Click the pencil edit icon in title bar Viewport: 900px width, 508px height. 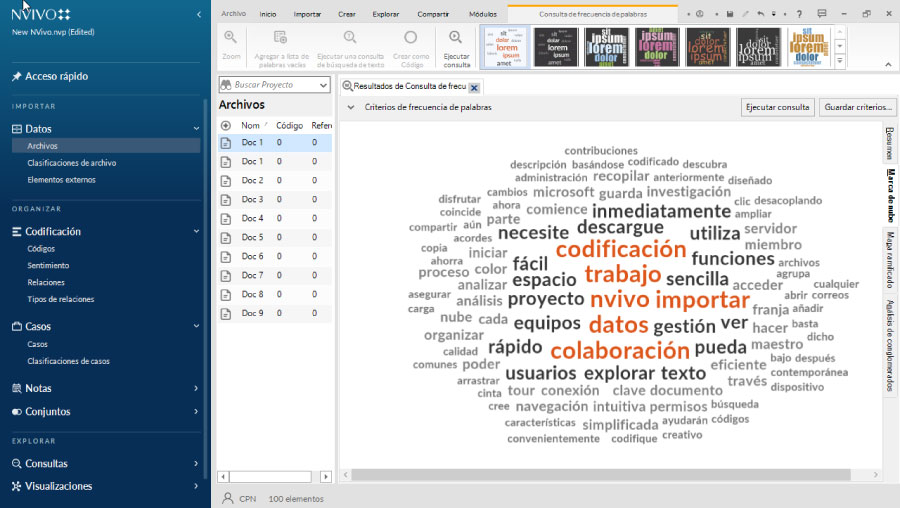tap(745, 14)
